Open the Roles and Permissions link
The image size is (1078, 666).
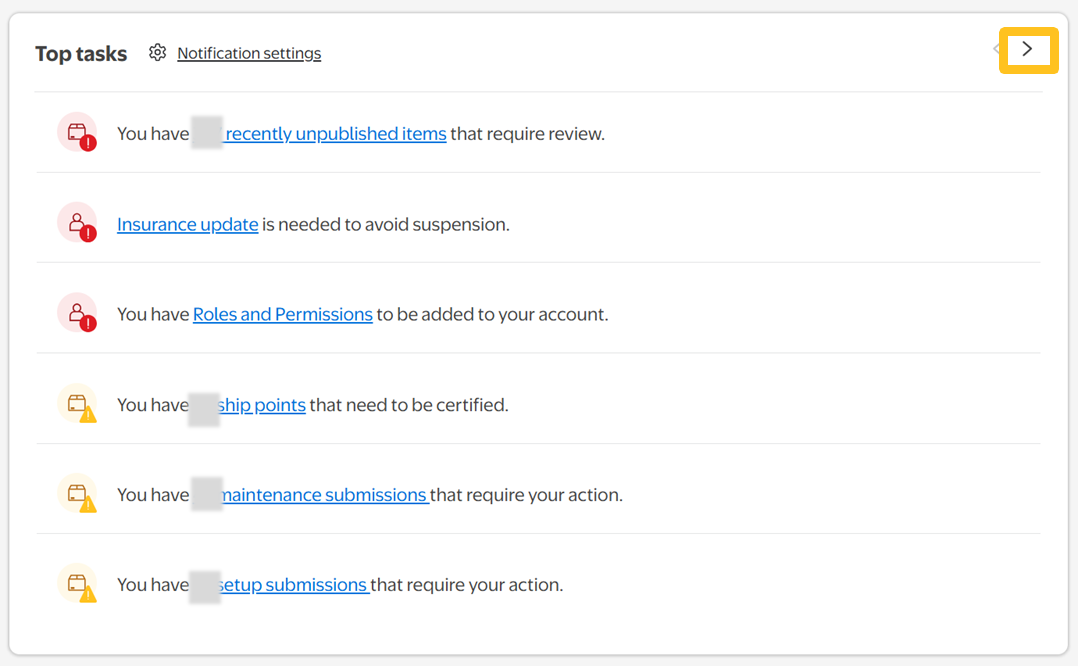[x=283, y=314]
